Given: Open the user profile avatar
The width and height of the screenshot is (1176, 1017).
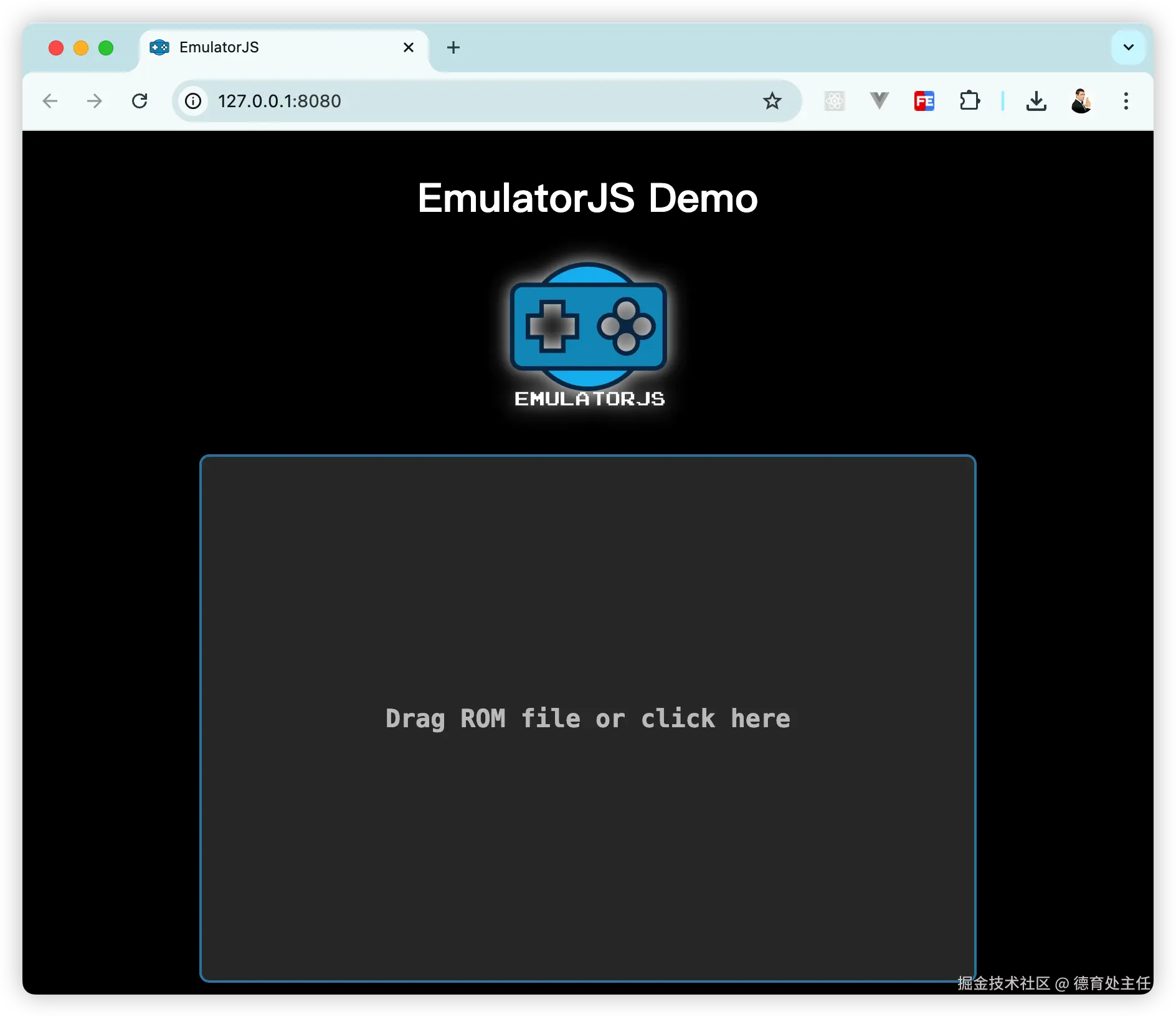Looking at the screenshot, I should 1081,101.
